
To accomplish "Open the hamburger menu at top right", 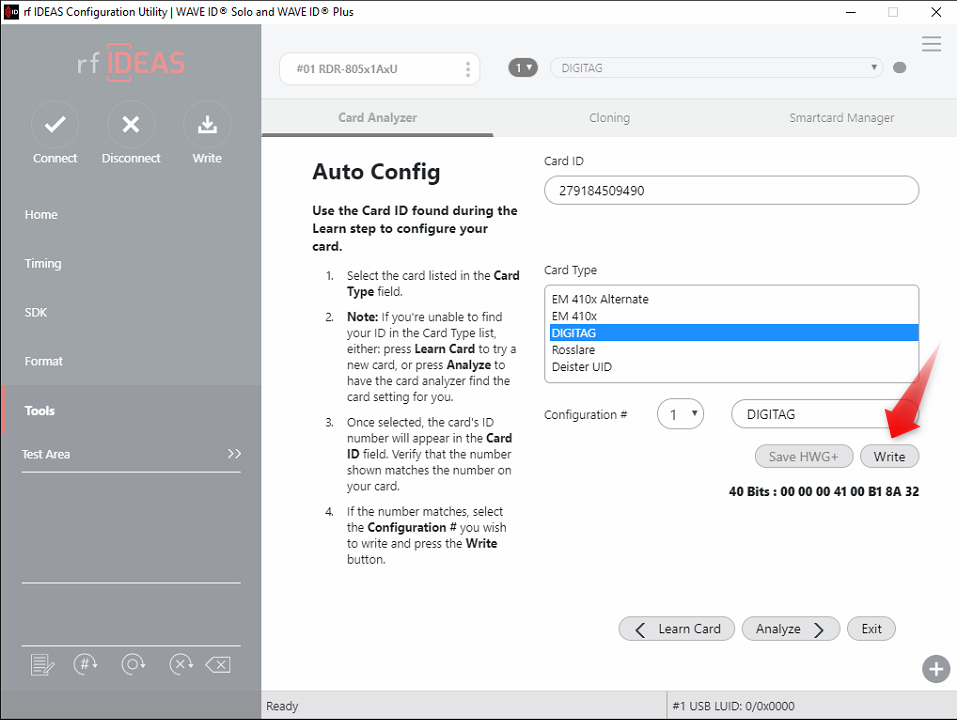I will [x=931, y=44].
